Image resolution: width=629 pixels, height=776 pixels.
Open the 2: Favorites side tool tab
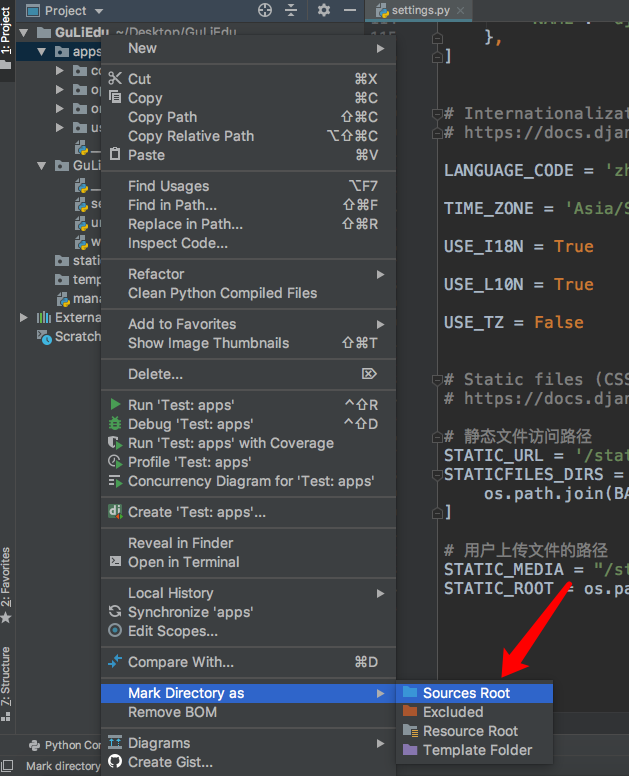(6, 584)
